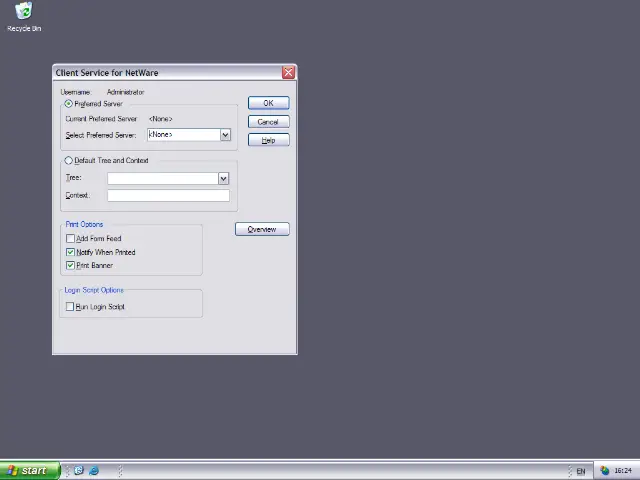This screenshot has width=640, height=480.
Task: Click the 16:24 taskbar clock
Action: tap(623, 471)
